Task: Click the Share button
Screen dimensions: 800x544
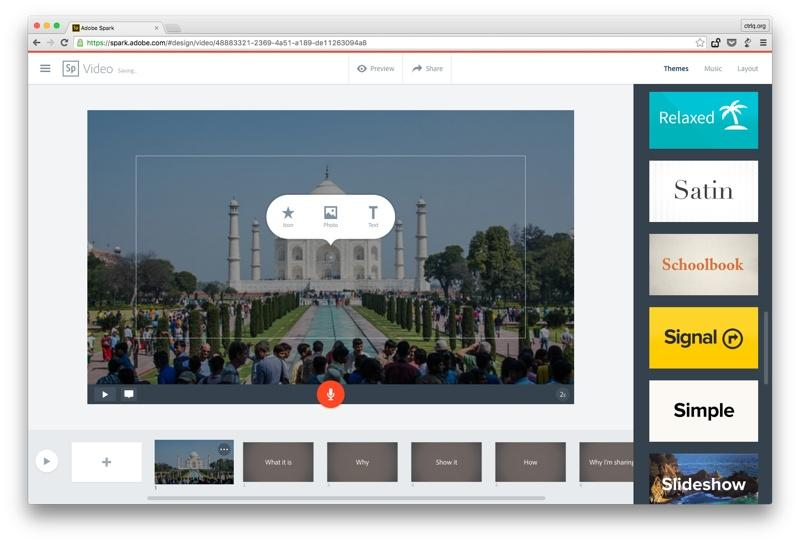Action: [428, 68]
